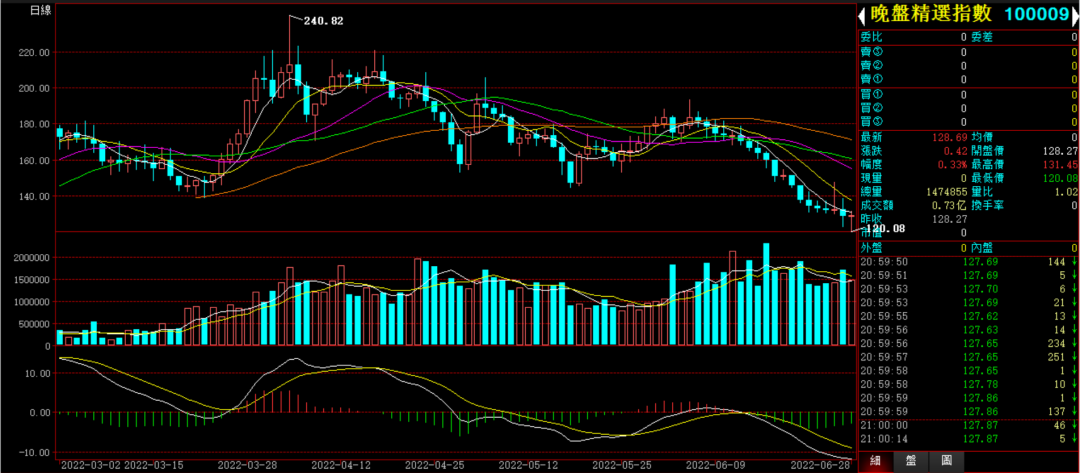Select the 晚盤精選指數 title
1080x473 pixels.
[929, 14]
